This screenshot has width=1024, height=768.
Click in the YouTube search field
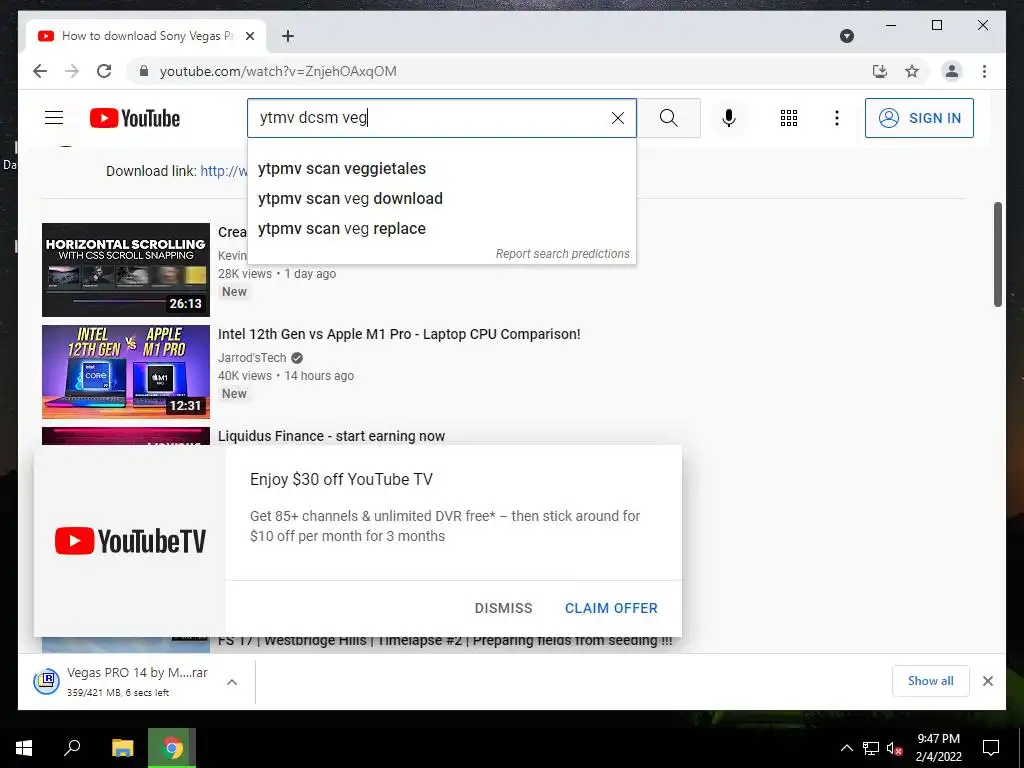[431, 118]
